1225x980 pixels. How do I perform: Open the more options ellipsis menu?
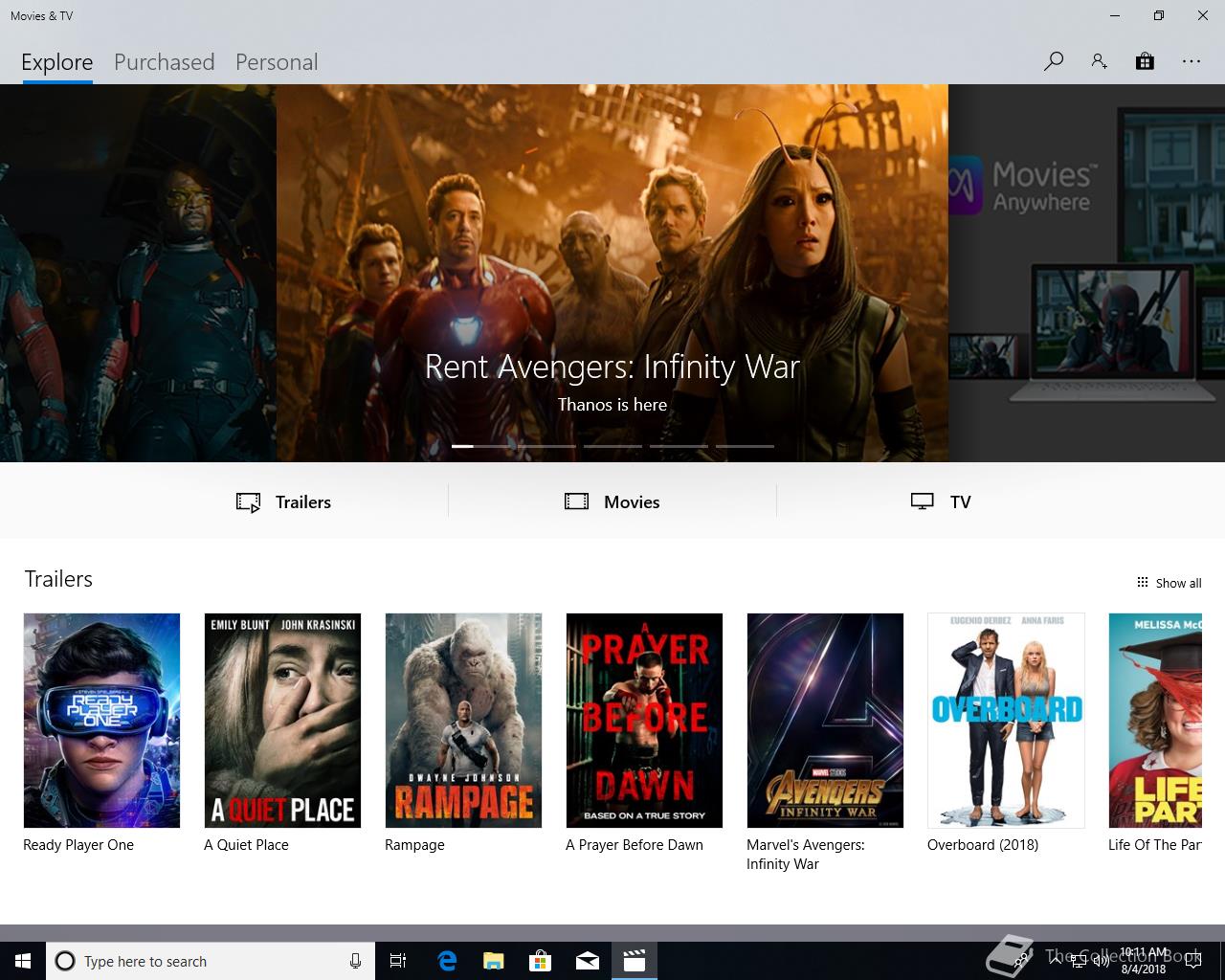click(1191, 61)
